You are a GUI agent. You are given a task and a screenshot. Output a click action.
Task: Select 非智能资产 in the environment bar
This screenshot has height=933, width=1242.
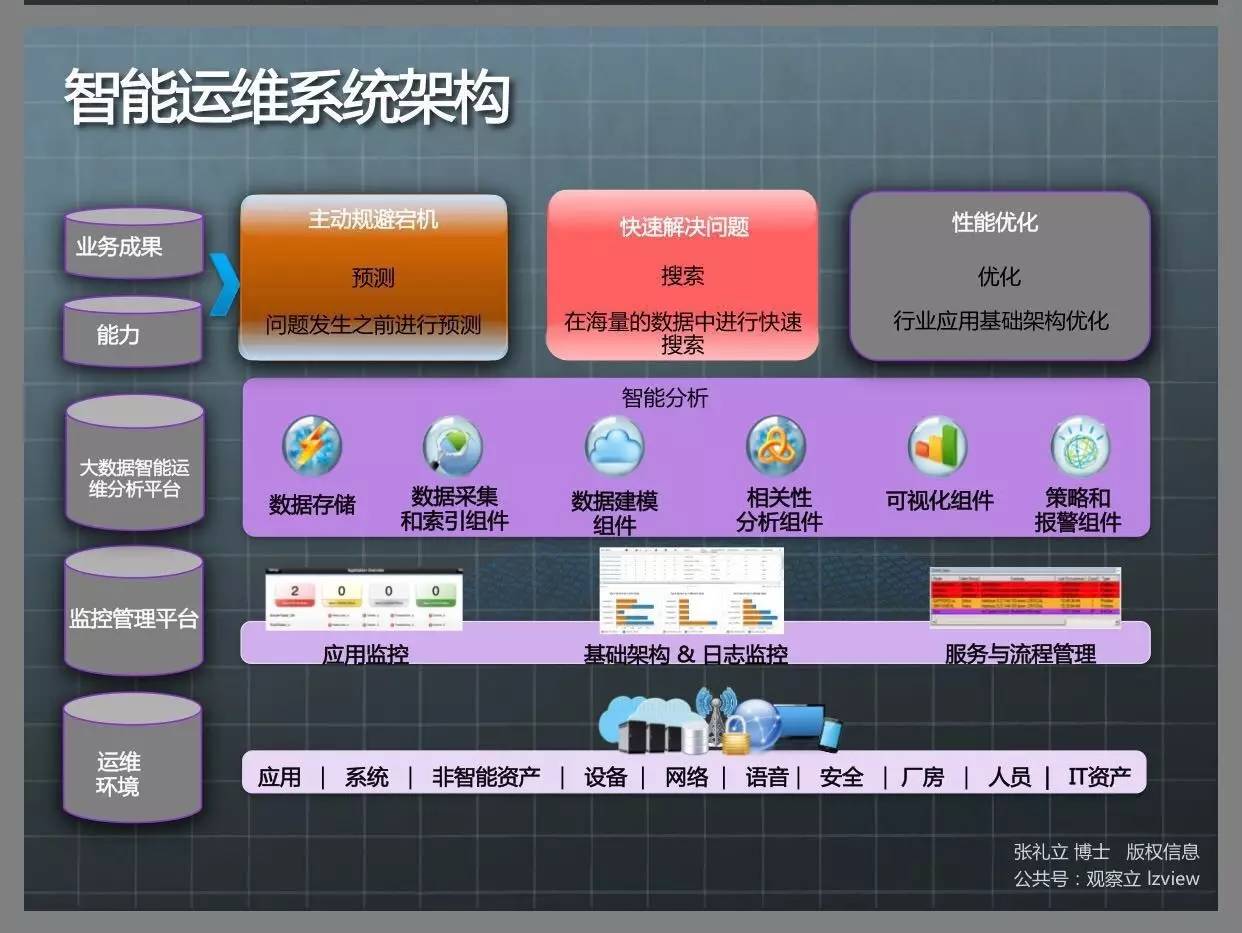tap(486, 777)
